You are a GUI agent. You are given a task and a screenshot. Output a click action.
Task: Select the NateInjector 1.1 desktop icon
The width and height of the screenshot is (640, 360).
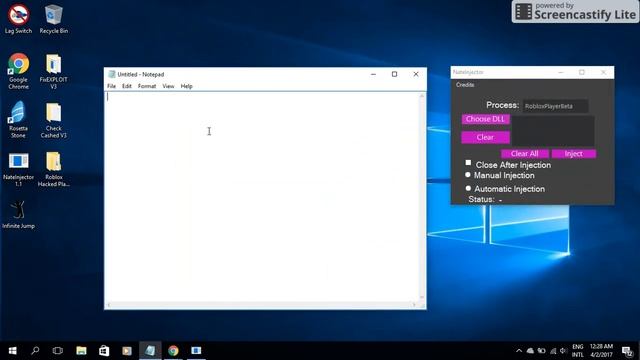pos(18,169)
